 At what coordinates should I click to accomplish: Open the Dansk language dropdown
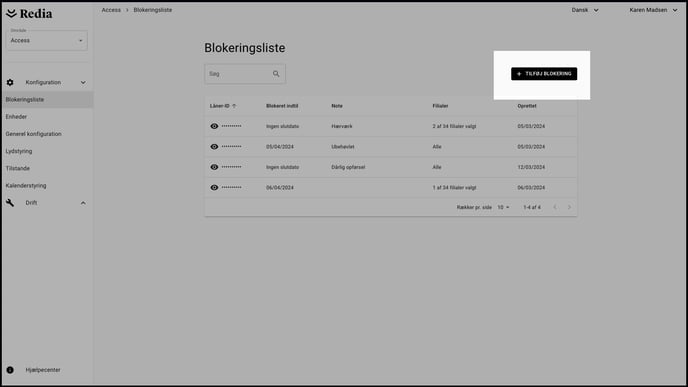point(585,10)
